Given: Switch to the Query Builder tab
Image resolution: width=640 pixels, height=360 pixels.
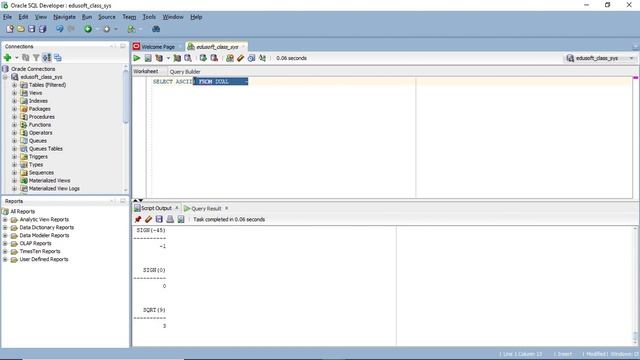Looking at the screenshot, I should coord(185,72).
